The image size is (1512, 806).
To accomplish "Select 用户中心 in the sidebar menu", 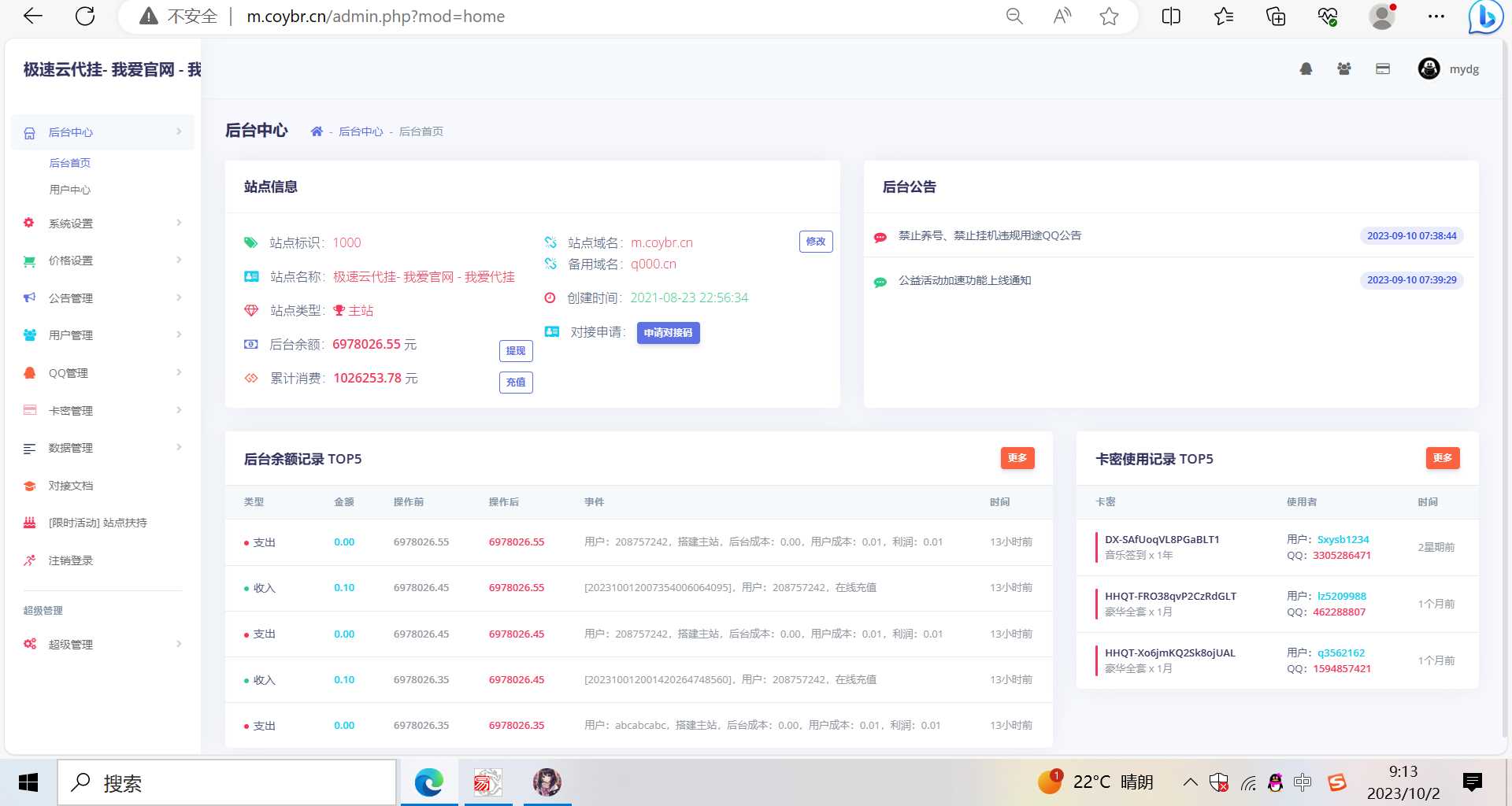I will [x=69, y=189].
